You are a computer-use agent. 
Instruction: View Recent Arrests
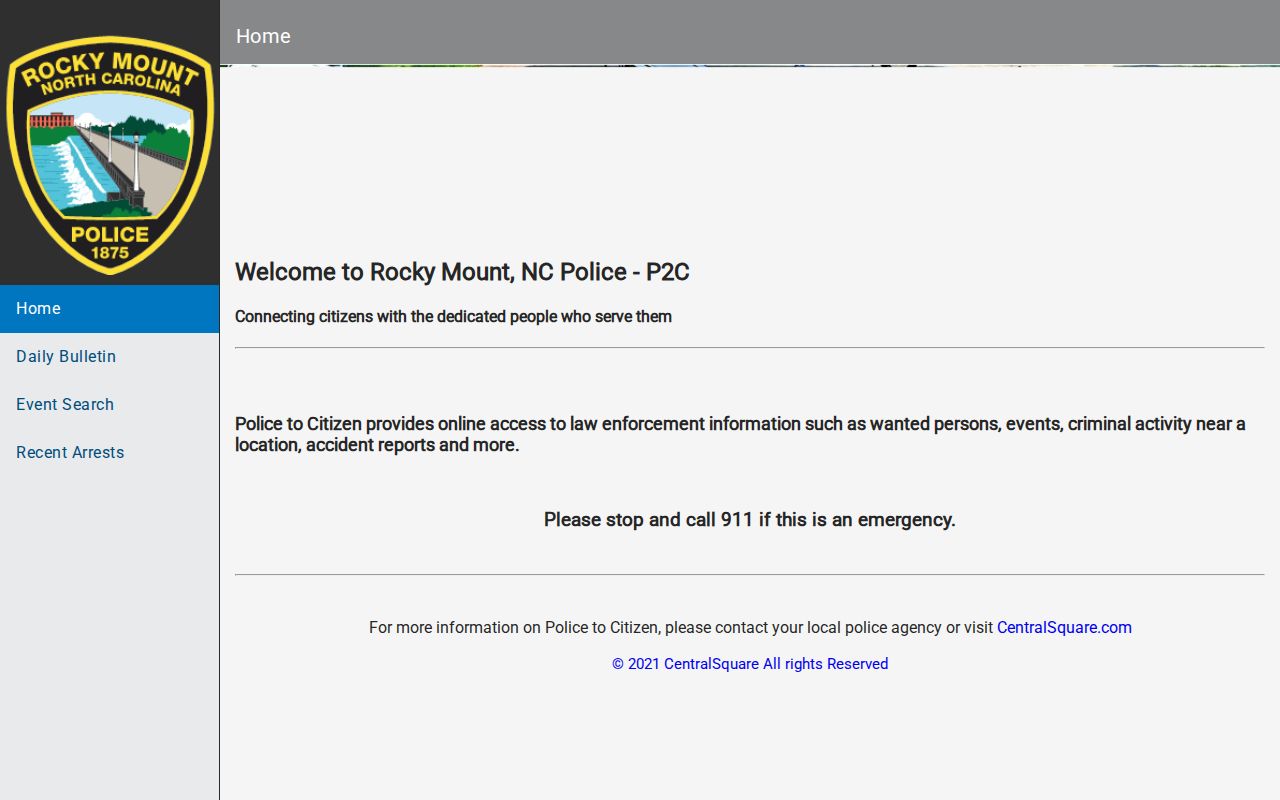click(x=109, y=453)
